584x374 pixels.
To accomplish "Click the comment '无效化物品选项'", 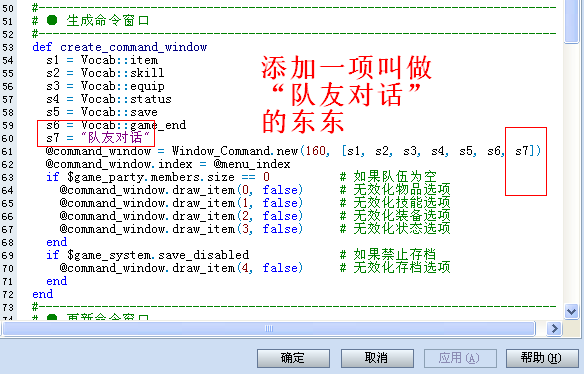I will point(402,190).
